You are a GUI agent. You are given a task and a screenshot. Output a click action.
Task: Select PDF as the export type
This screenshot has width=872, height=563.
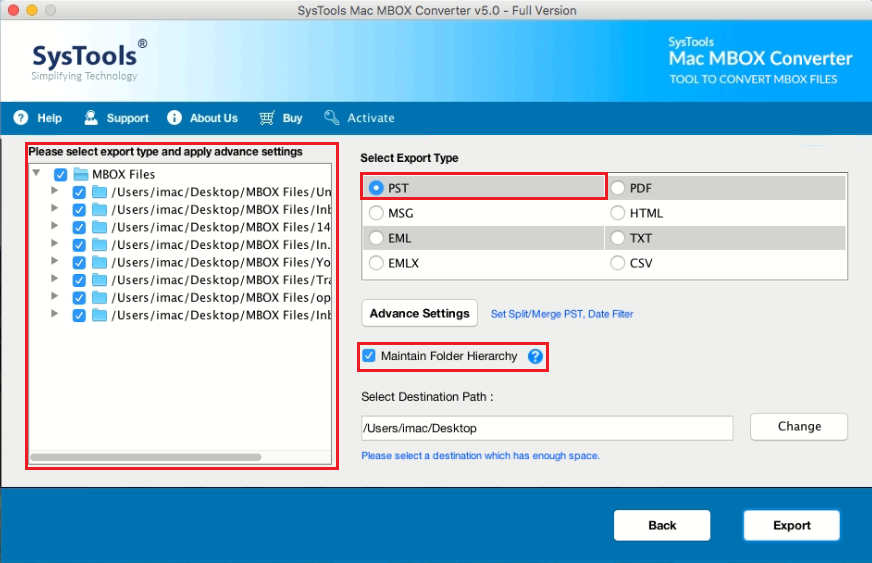tap(618, 188)
